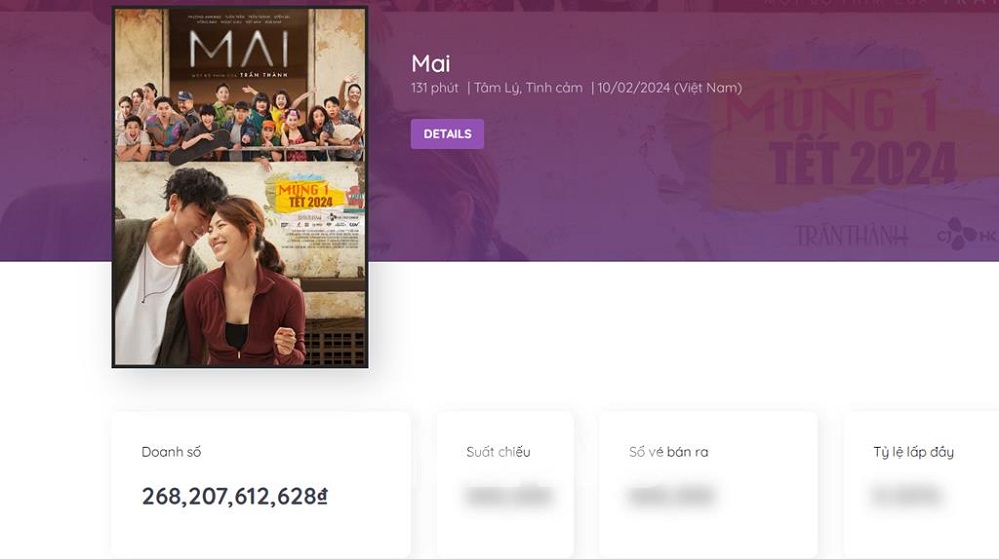The height and width of the screenshot is (559, 999).
Task: Click the Suất chiếu label
Action: tap(498, 452)
